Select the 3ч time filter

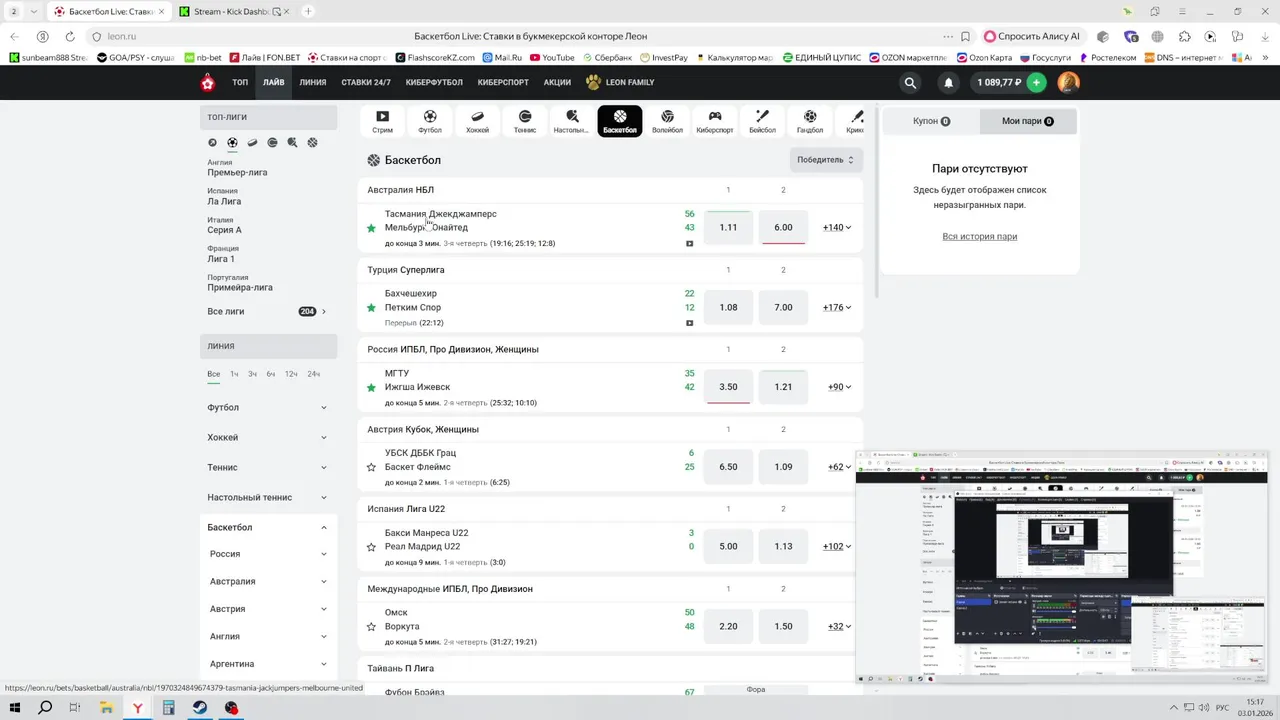coord(253,374)
